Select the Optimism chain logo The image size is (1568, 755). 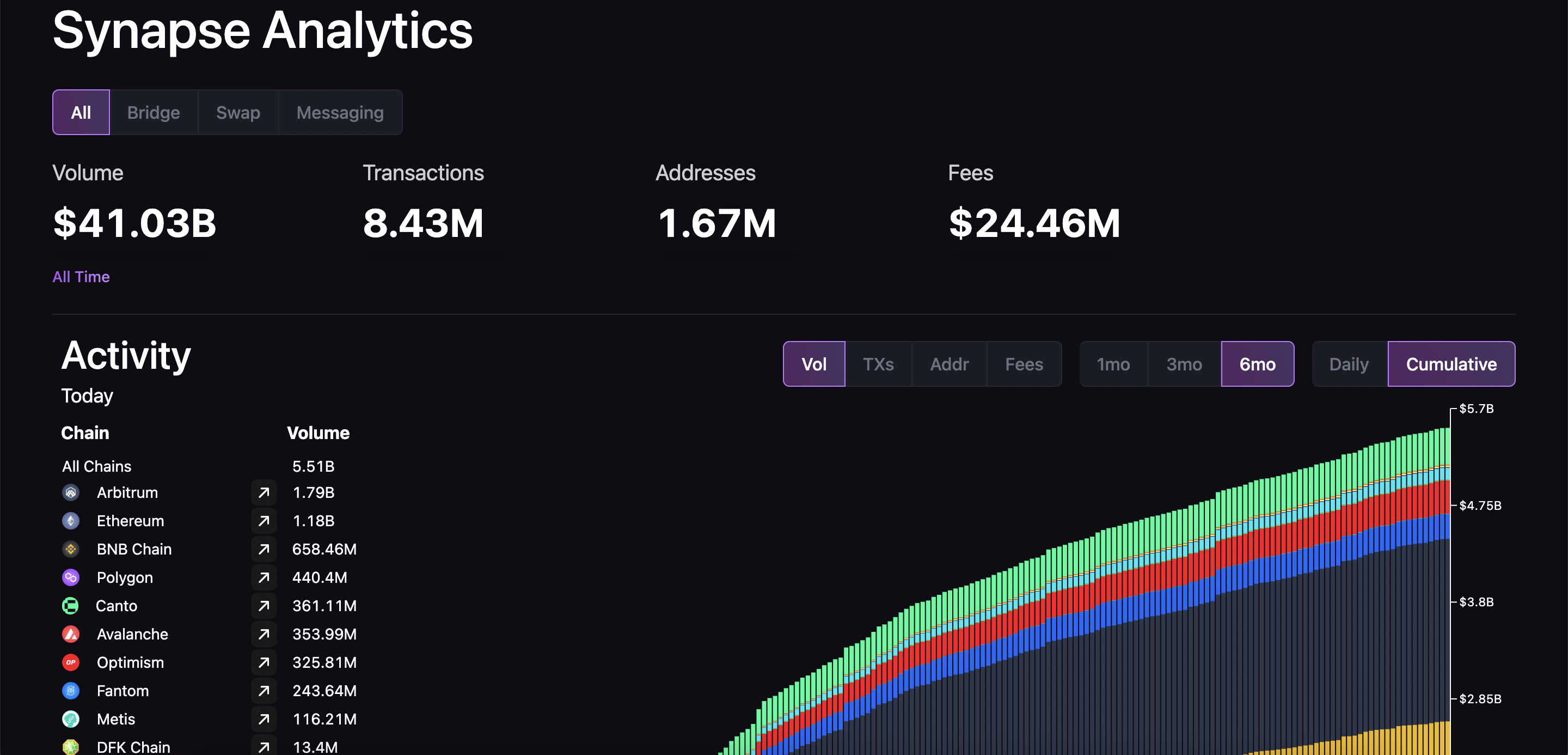[71, 662]
